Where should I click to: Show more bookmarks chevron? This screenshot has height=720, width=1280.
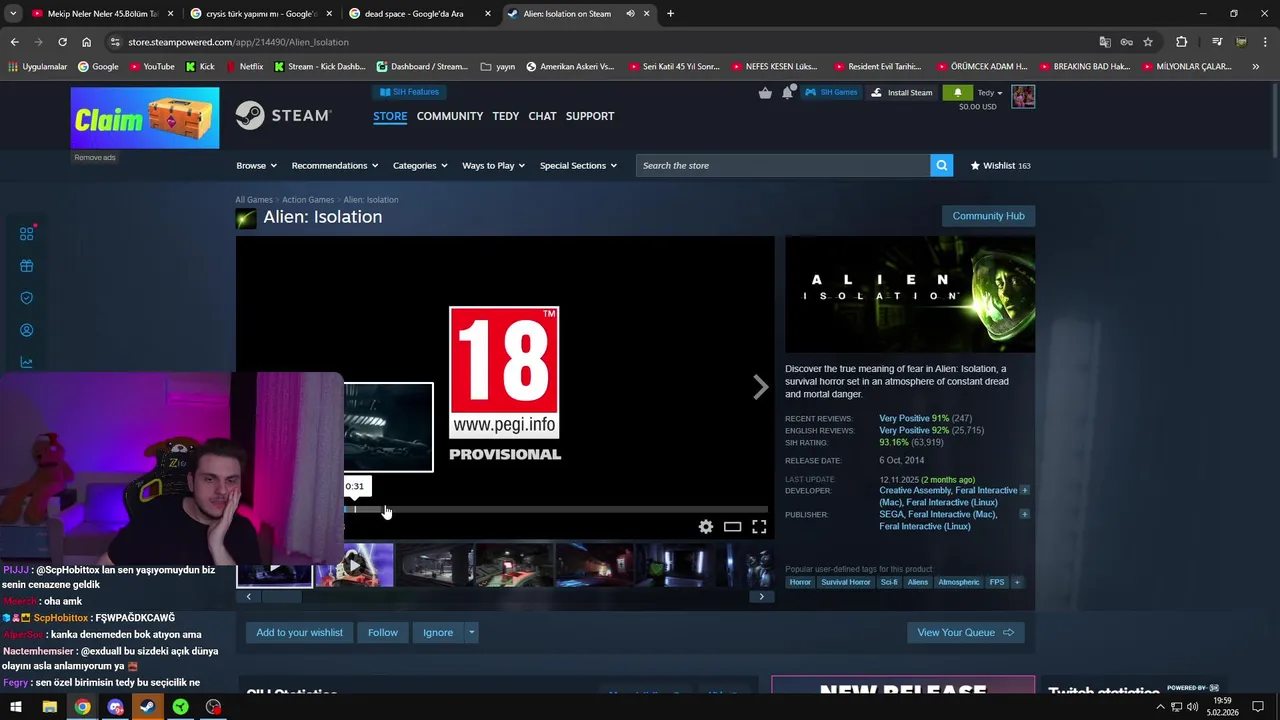[1255, 66]
